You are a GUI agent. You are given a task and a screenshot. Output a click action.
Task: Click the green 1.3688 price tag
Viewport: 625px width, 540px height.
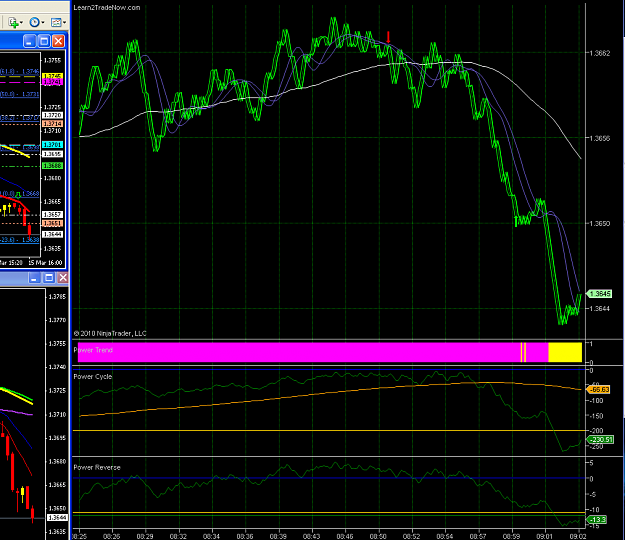tap(52, 165)
